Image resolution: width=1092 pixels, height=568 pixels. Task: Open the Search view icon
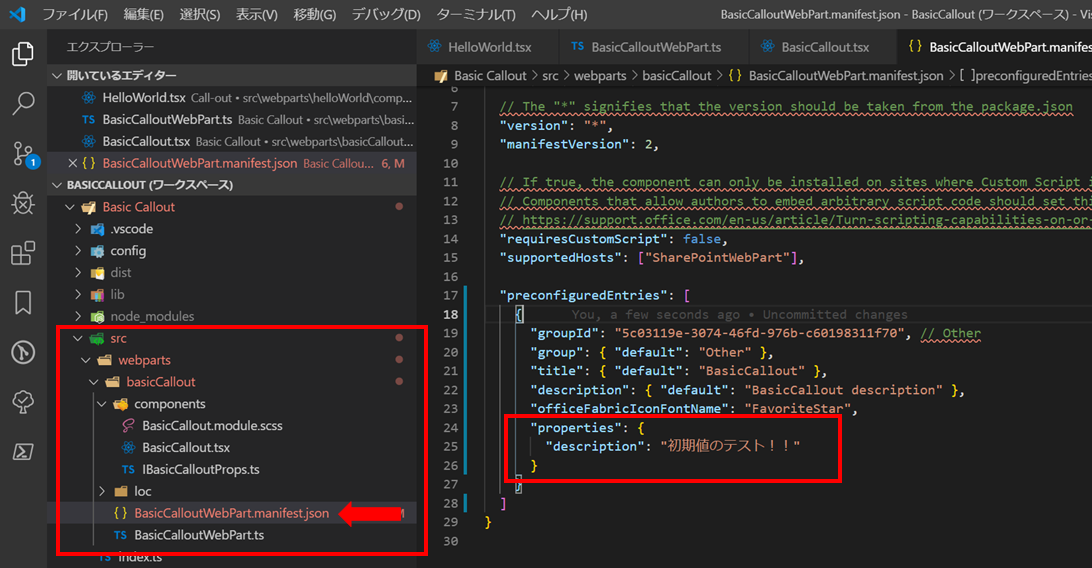(22, 104)
